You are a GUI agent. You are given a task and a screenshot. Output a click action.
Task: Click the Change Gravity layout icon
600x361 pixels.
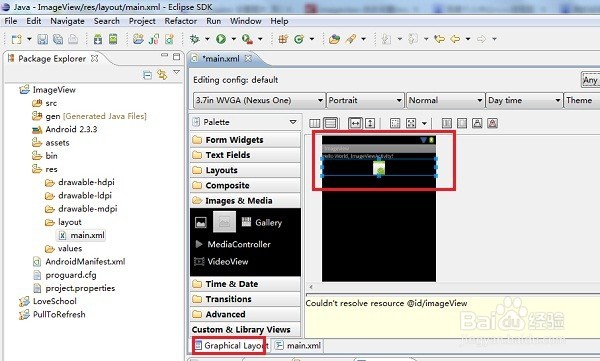(x=411, y=123)
